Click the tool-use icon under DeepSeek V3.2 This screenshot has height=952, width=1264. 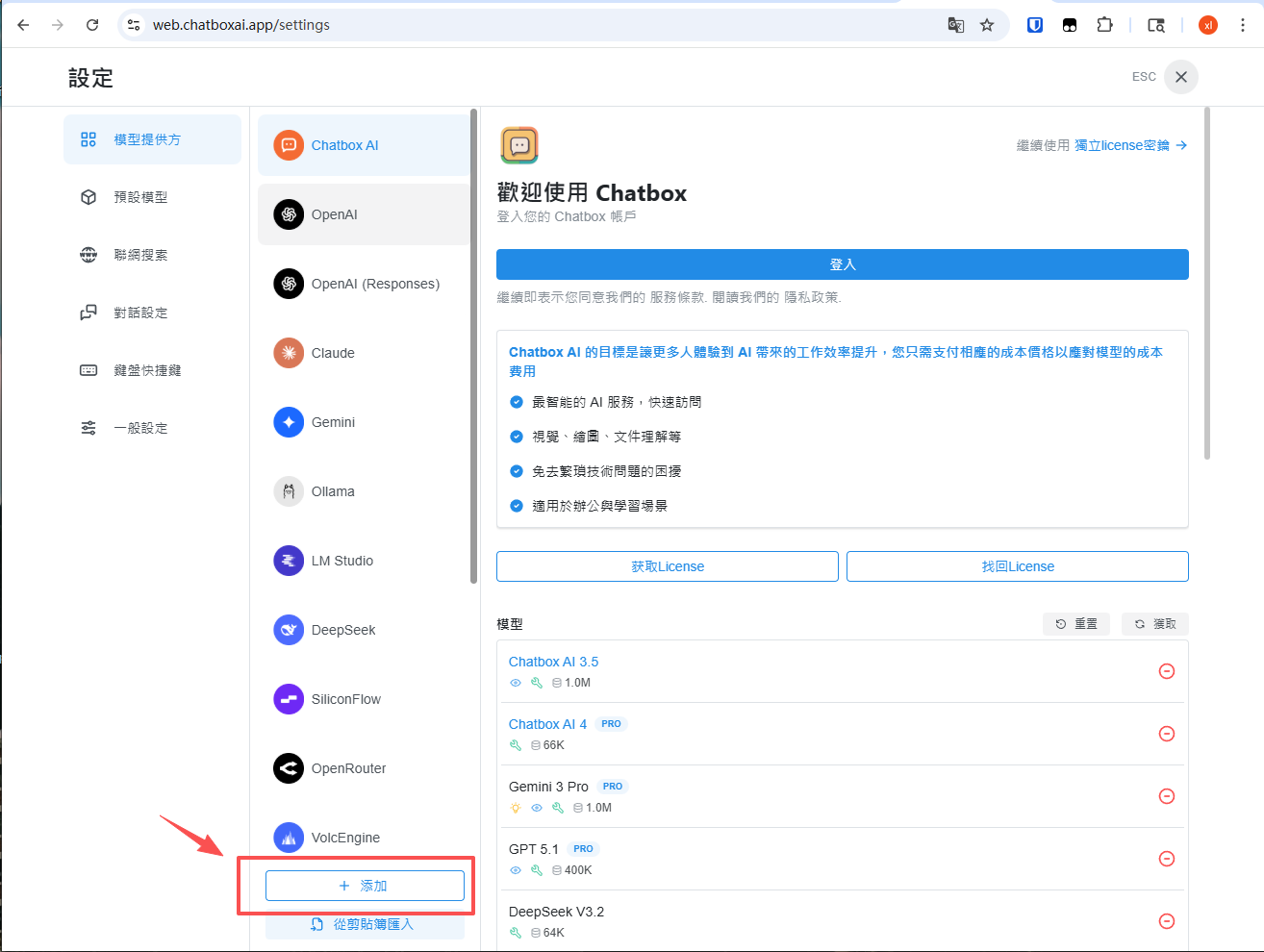516,933
